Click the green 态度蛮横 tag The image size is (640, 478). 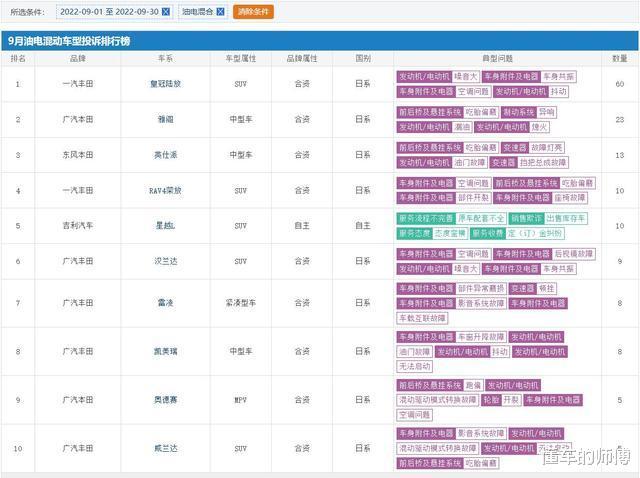point(450,233)
